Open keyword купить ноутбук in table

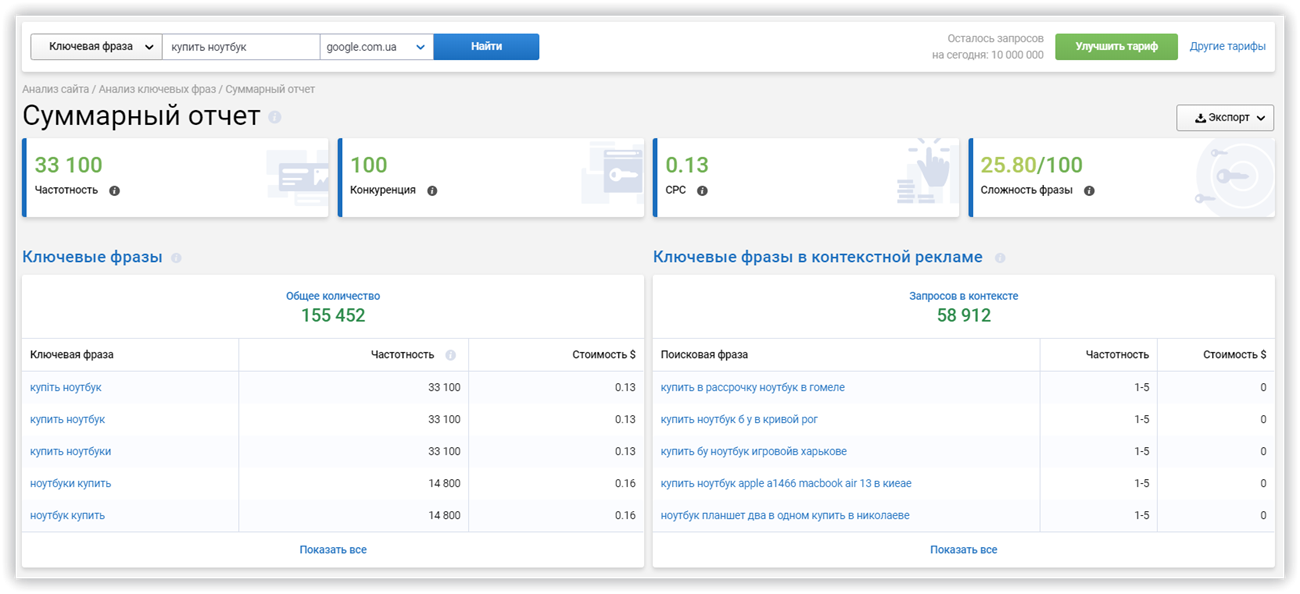(x=68, y=419)
